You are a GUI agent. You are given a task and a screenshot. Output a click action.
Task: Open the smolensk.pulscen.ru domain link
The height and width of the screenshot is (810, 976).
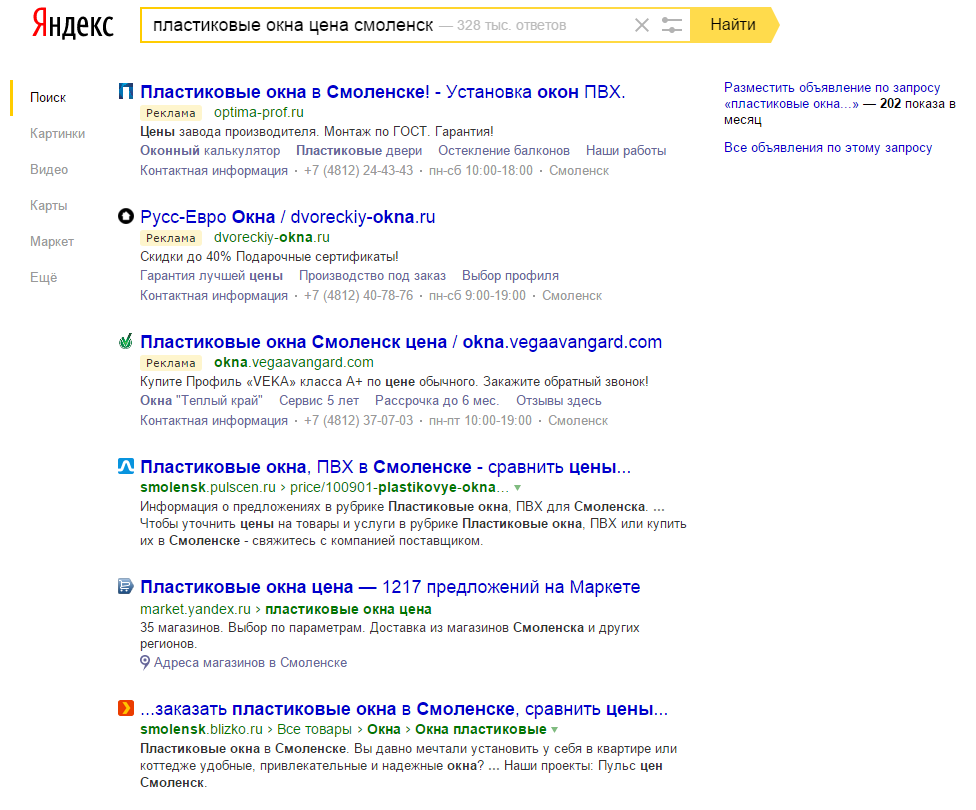(208, 487)
